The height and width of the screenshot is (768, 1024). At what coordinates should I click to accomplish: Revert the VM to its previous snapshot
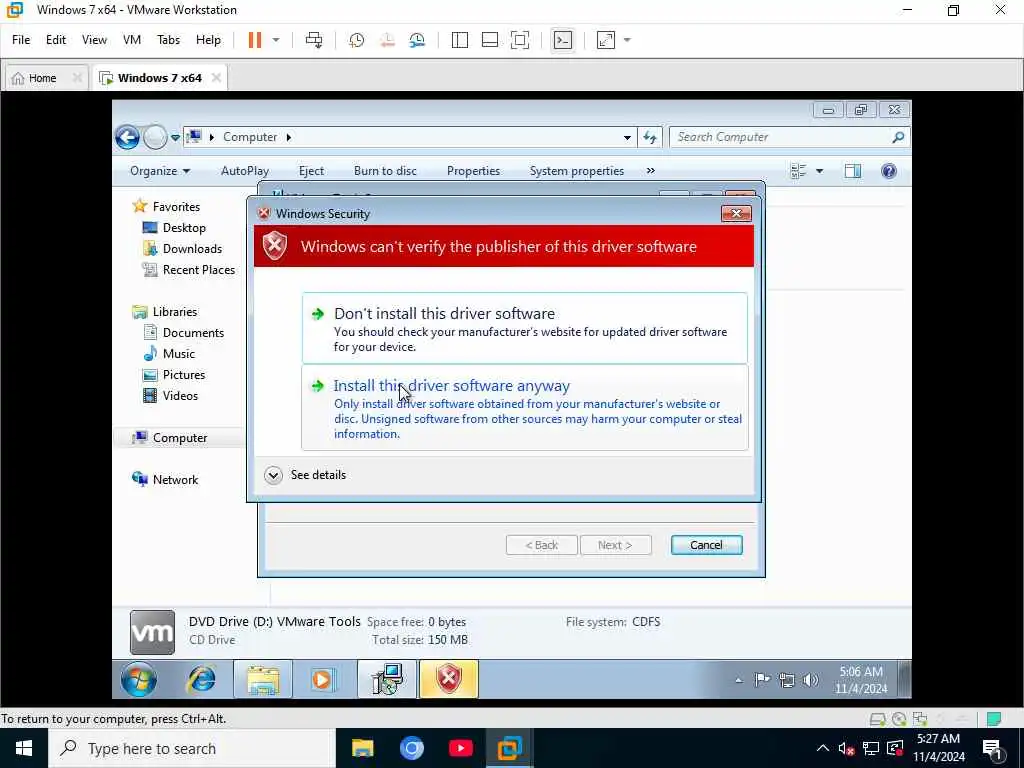pyautogui.click(x=387, y=40)
